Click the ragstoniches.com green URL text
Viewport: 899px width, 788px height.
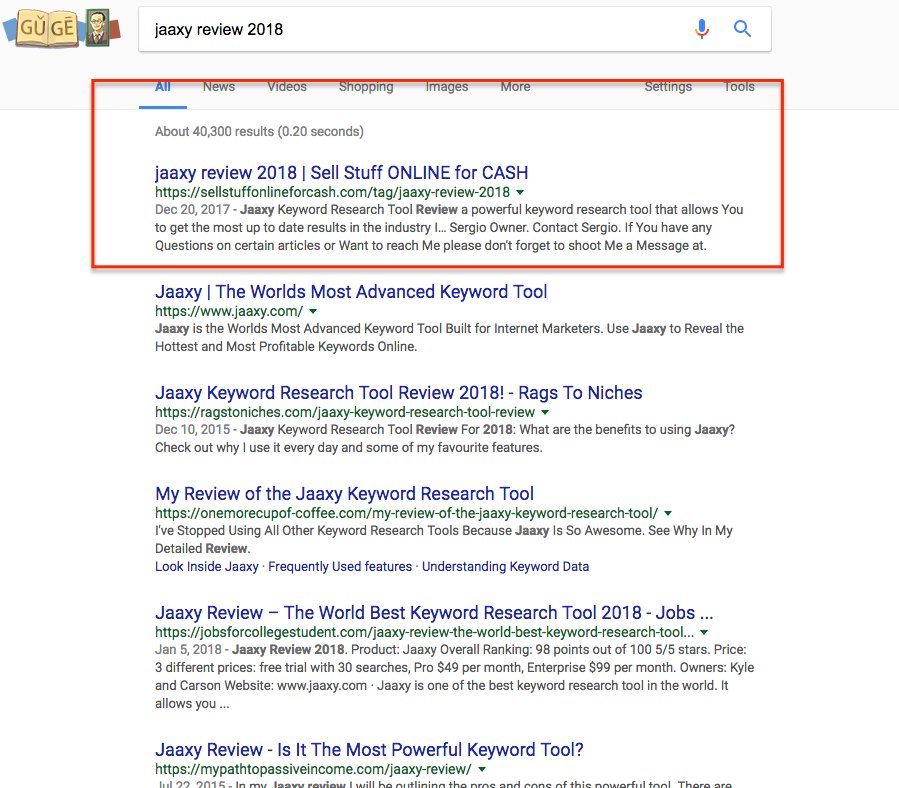pyautogui.click(x=345, y=412)
